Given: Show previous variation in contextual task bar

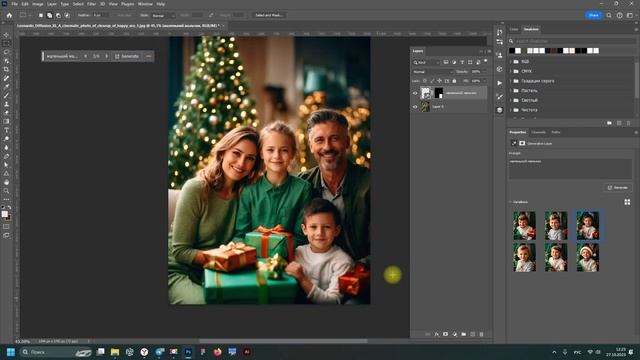Looking at the screenshot, I should click(x=86, y=56).
